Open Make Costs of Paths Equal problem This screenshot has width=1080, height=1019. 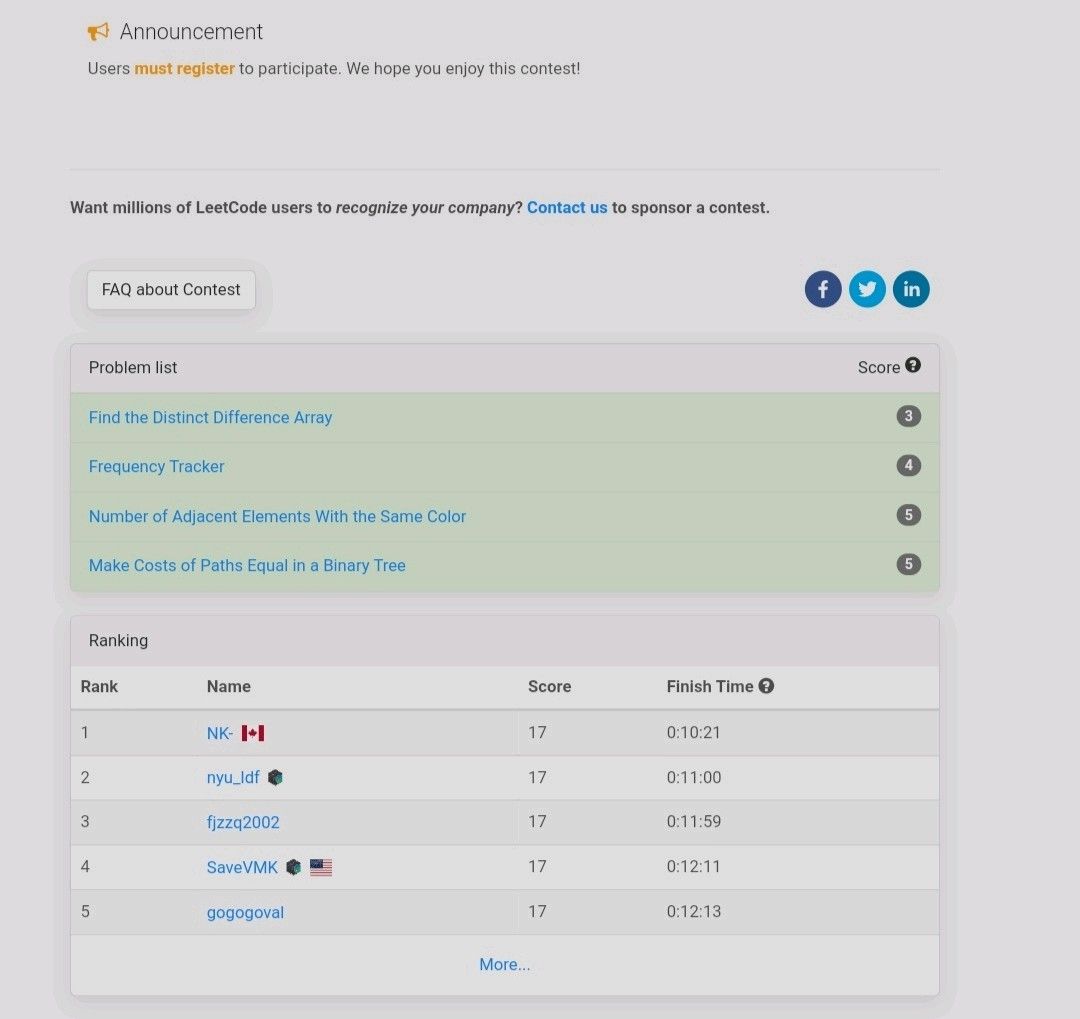247,565
